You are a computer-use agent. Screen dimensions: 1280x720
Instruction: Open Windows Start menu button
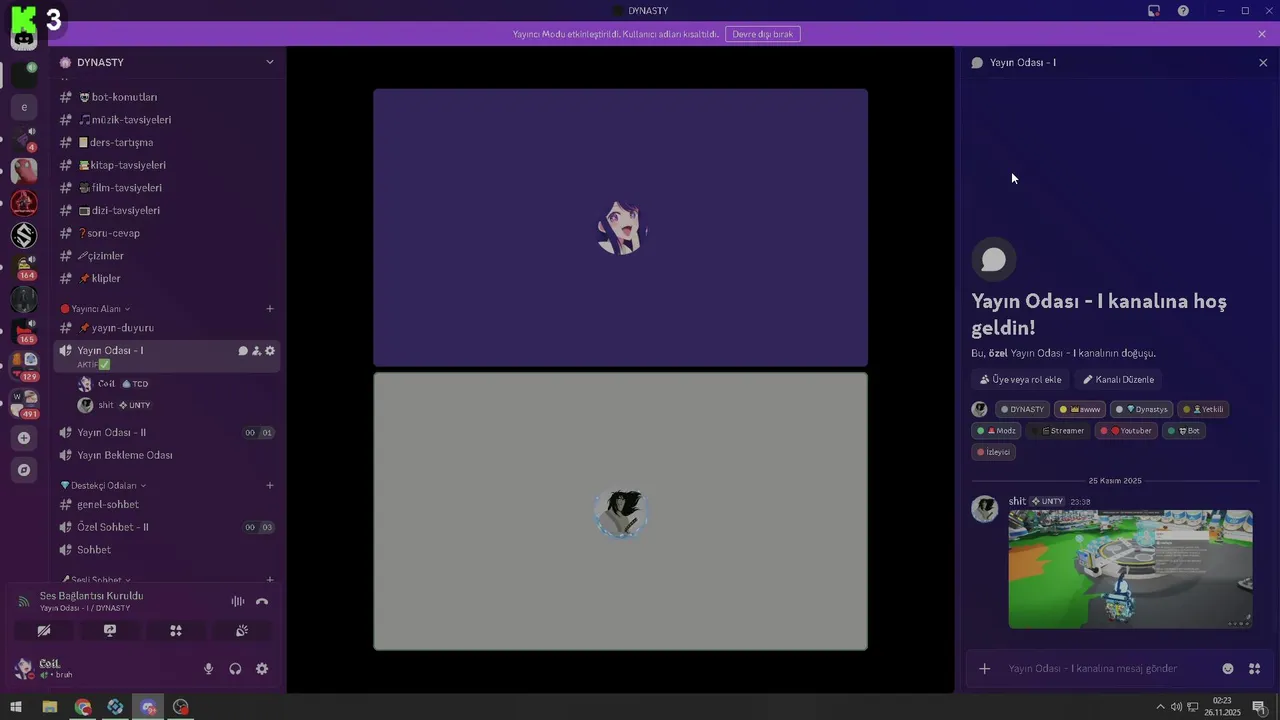(x=16, y=707)
